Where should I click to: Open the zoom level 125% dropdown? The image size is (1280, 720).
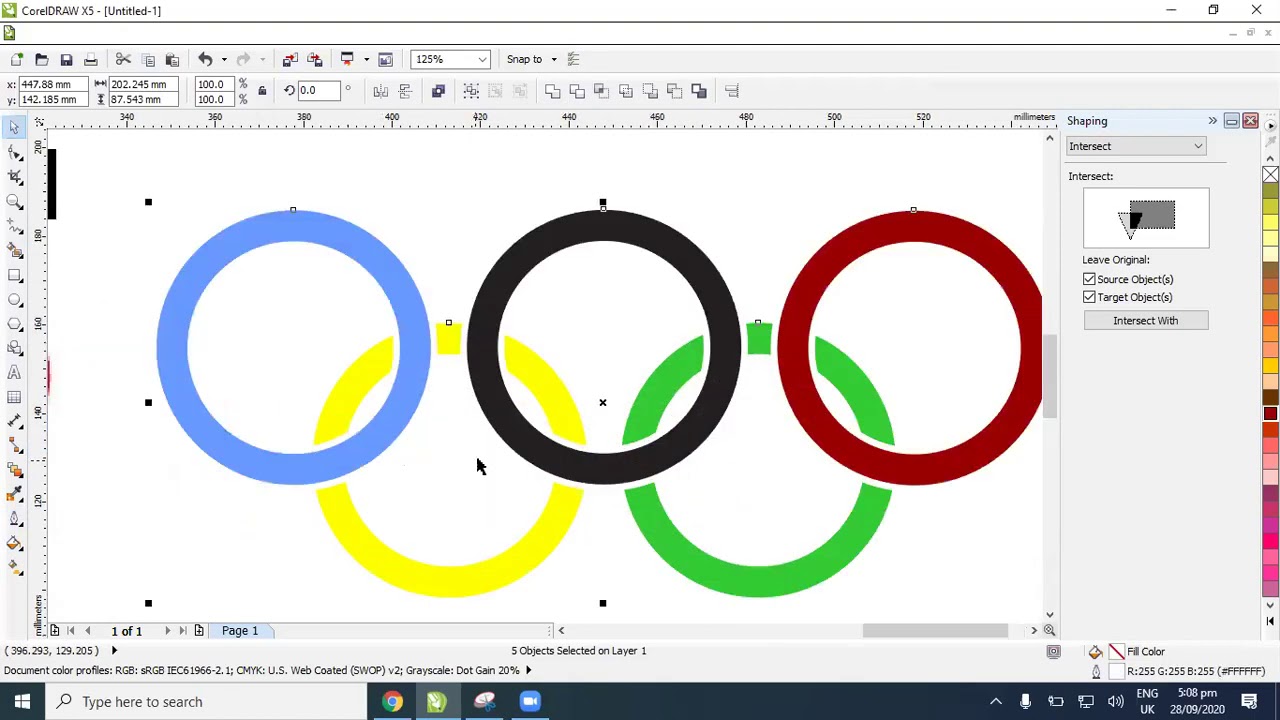[x=482, y=59]
